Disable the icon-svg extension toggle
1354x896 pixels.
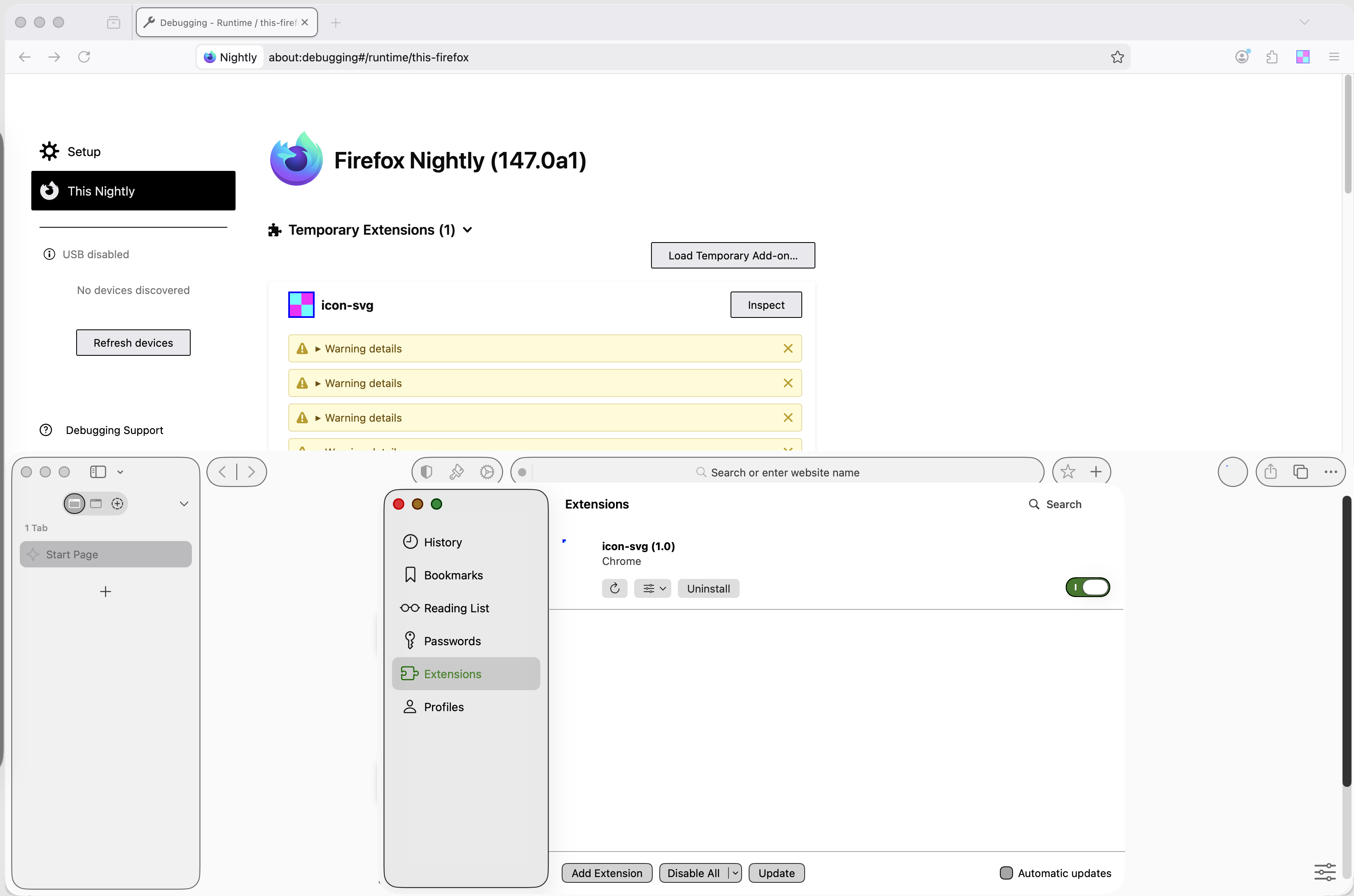[x=1088, y=587]
